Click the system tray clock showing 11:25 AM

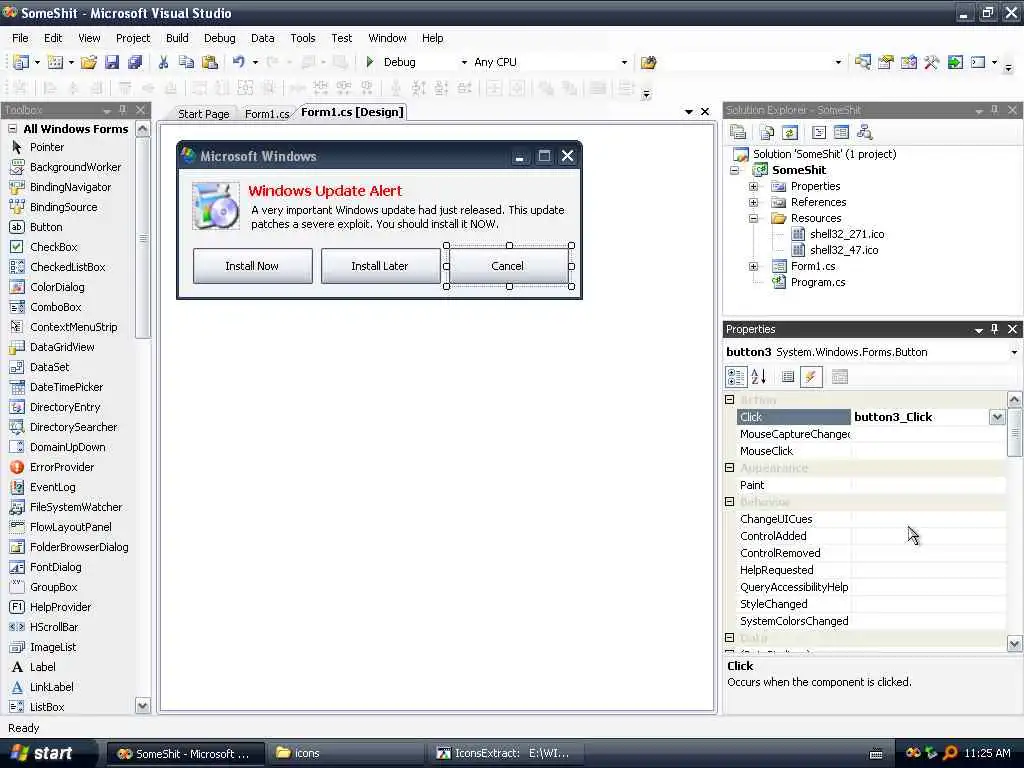pyautogui.click(x=987, y=754)
